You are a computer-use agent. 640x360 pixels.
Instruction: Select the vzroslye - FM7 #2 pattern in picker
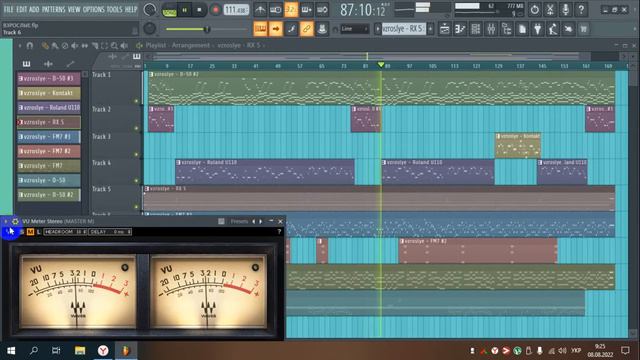[49, 151]
